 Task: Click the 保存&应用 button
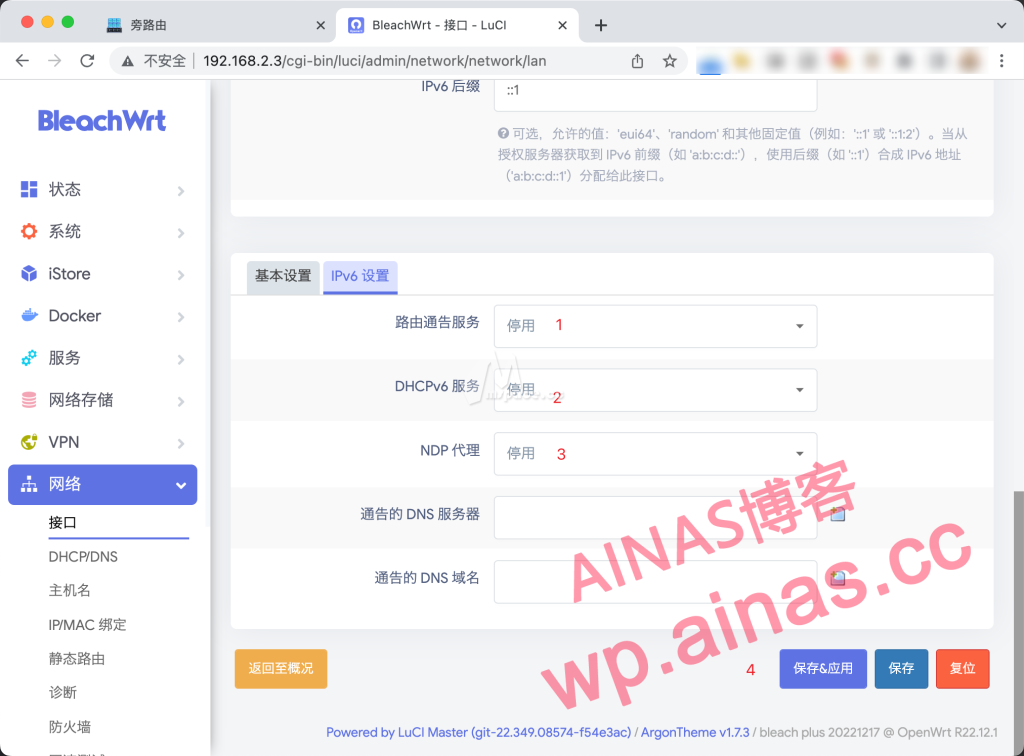(x=823, y=669)
